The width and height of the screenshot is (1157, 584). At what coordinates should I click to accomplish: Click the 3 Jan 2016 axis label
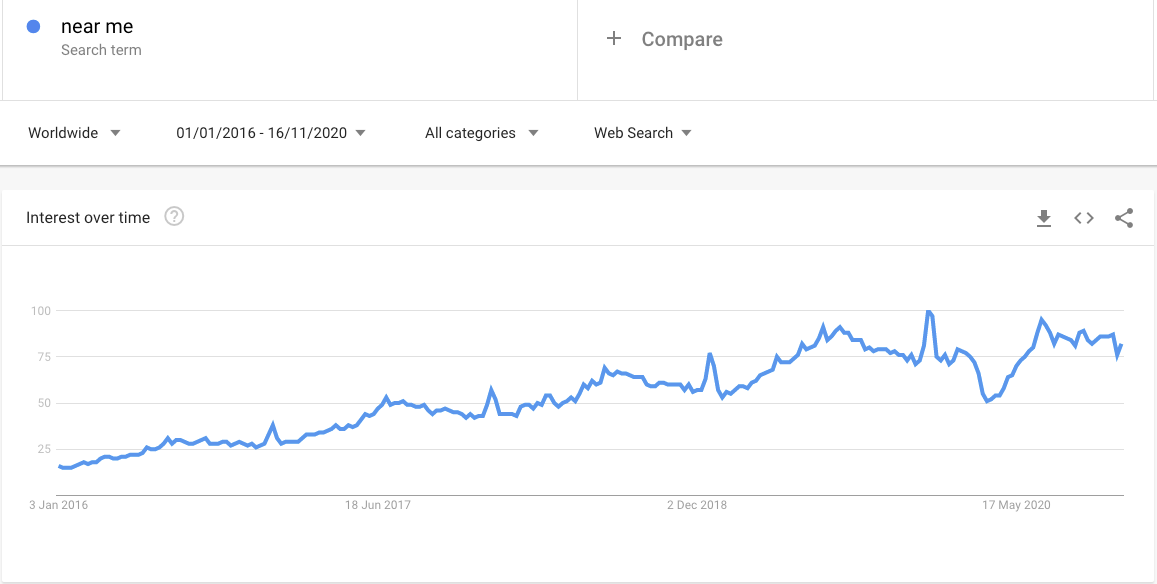(58, 505)
